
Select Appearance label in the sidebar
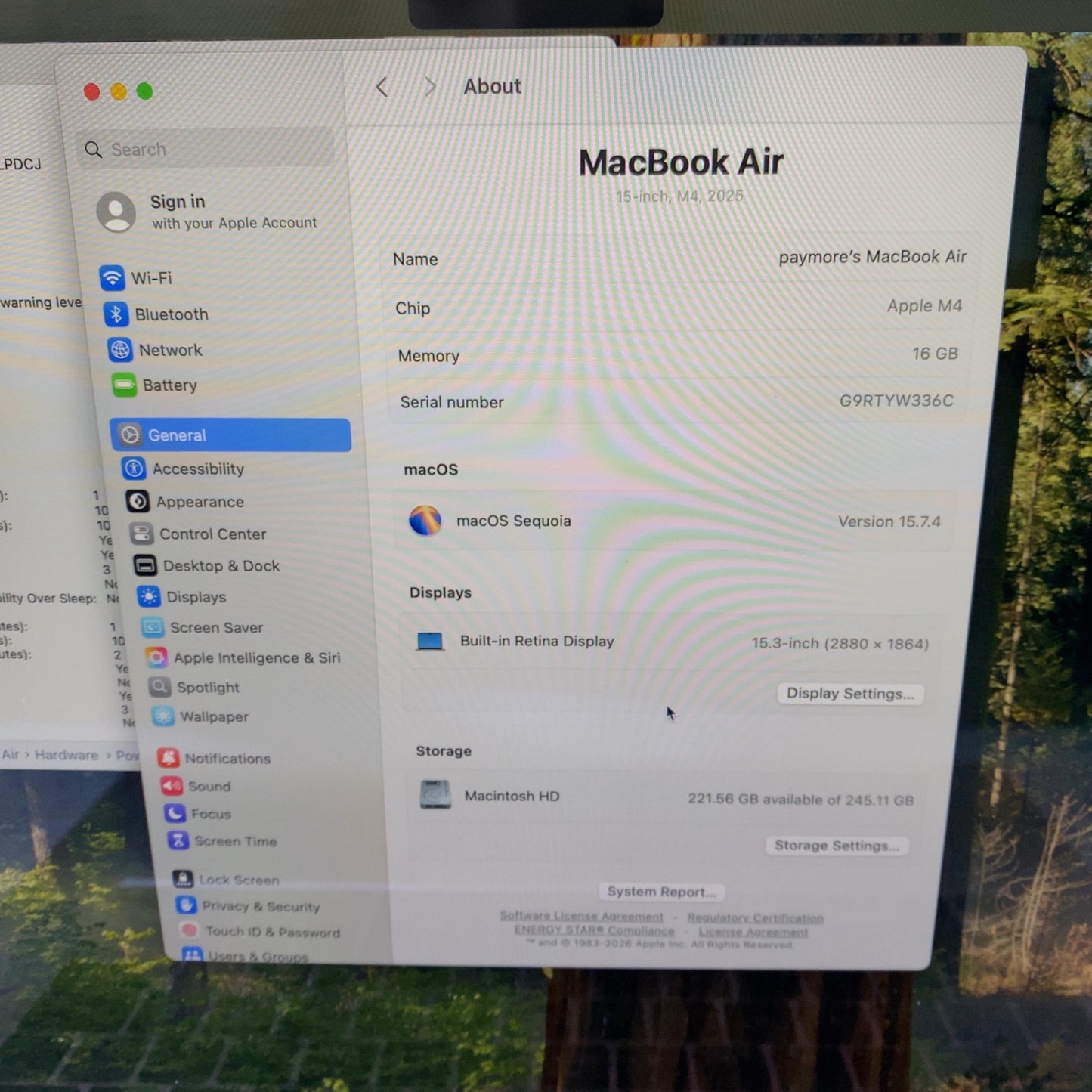[x=200, y=502]
